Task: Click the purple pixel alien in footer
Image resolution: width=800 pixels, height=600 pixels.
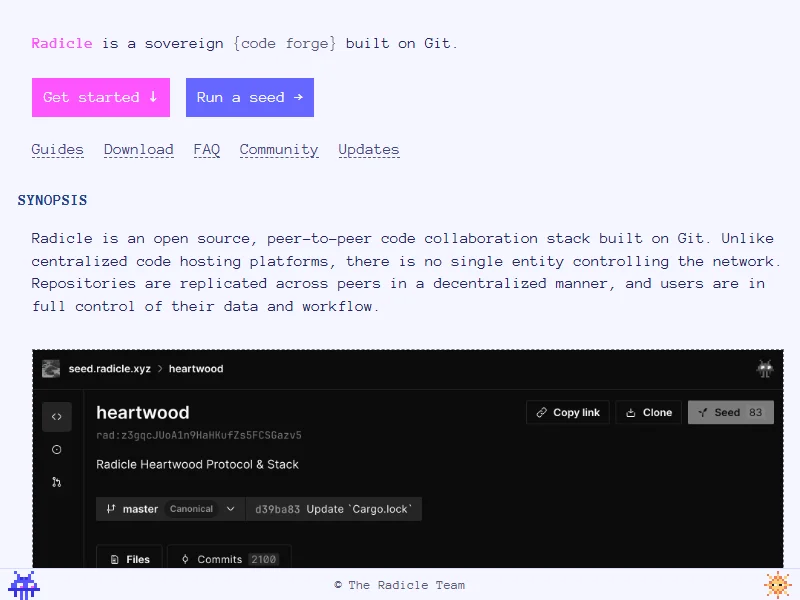Action: 24,585
